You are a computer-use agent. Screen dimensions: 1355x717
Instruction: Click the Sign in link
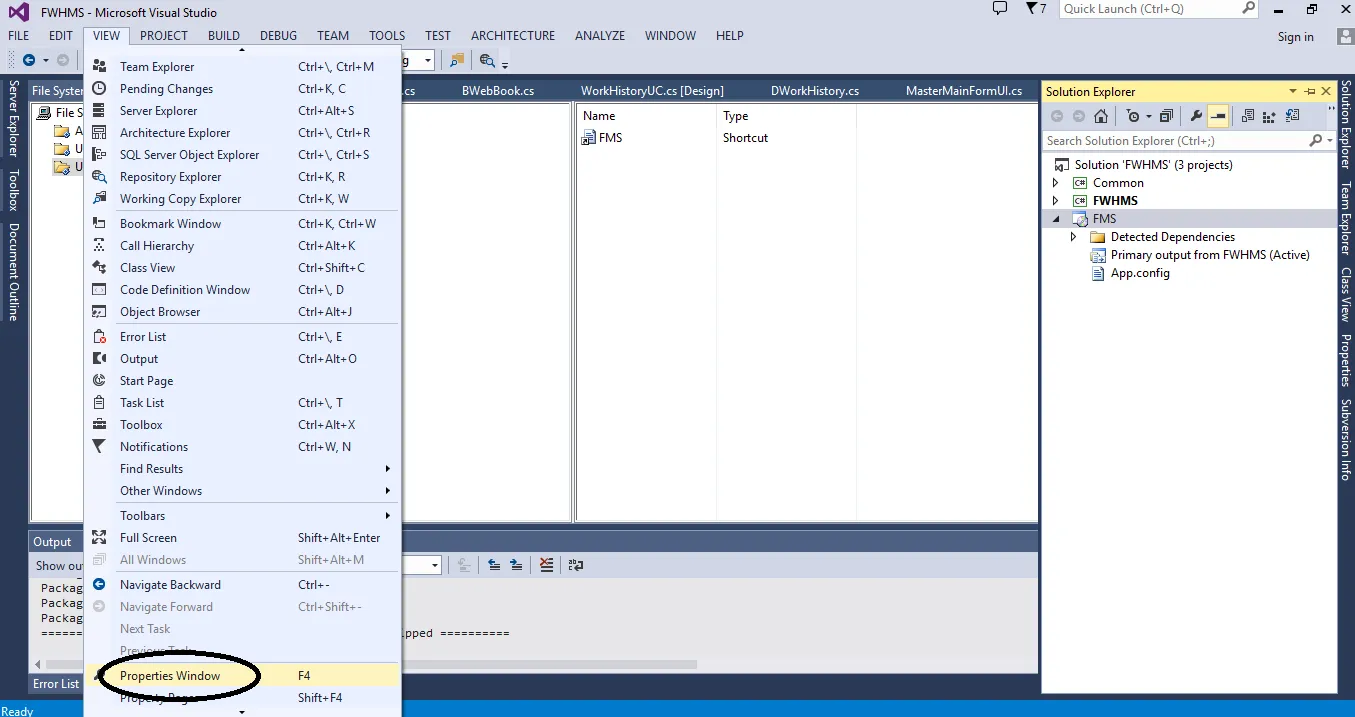(1296, 37)
